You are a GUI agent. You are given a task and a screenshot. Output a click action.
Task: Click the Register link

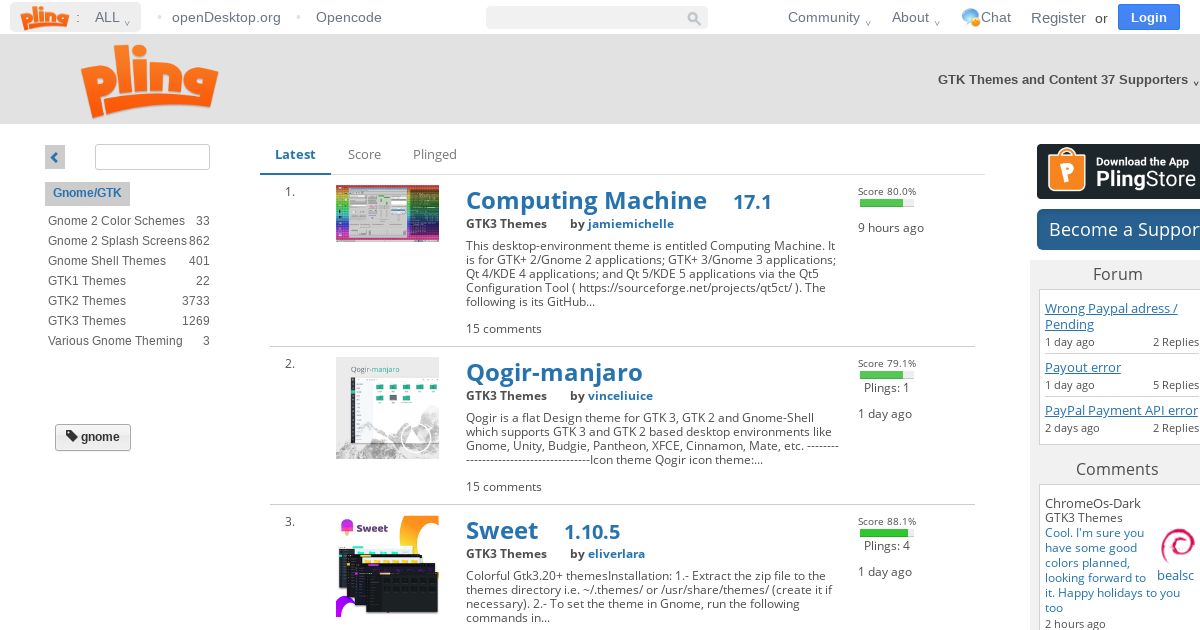(x=1058, y=17)
